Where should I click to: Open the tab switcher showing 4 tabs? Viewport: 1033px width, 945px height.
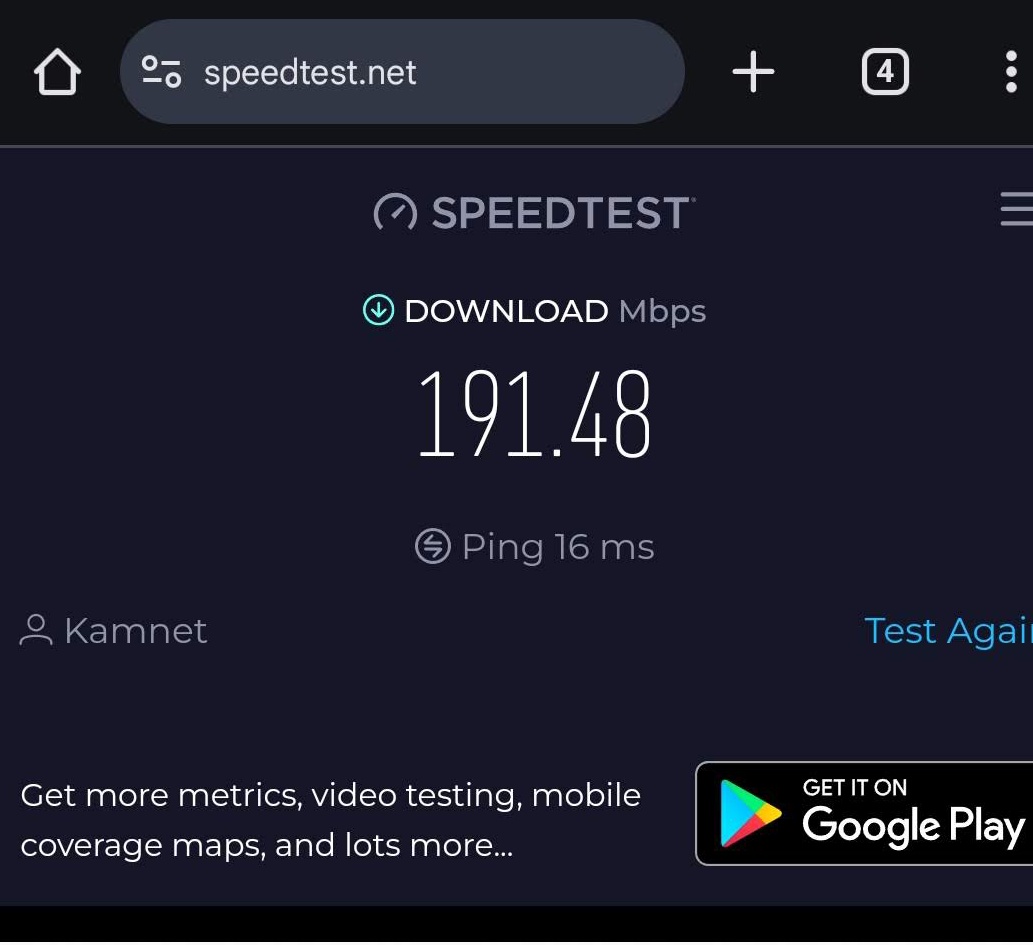885,72
